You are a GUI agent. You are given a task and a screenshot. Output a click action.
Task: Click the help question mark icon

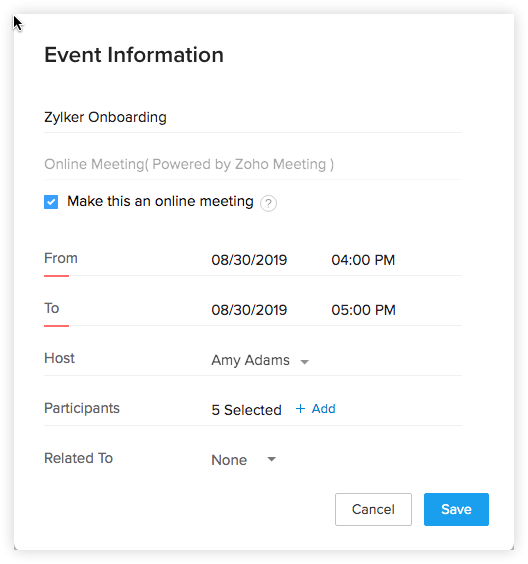click(268, 203)
